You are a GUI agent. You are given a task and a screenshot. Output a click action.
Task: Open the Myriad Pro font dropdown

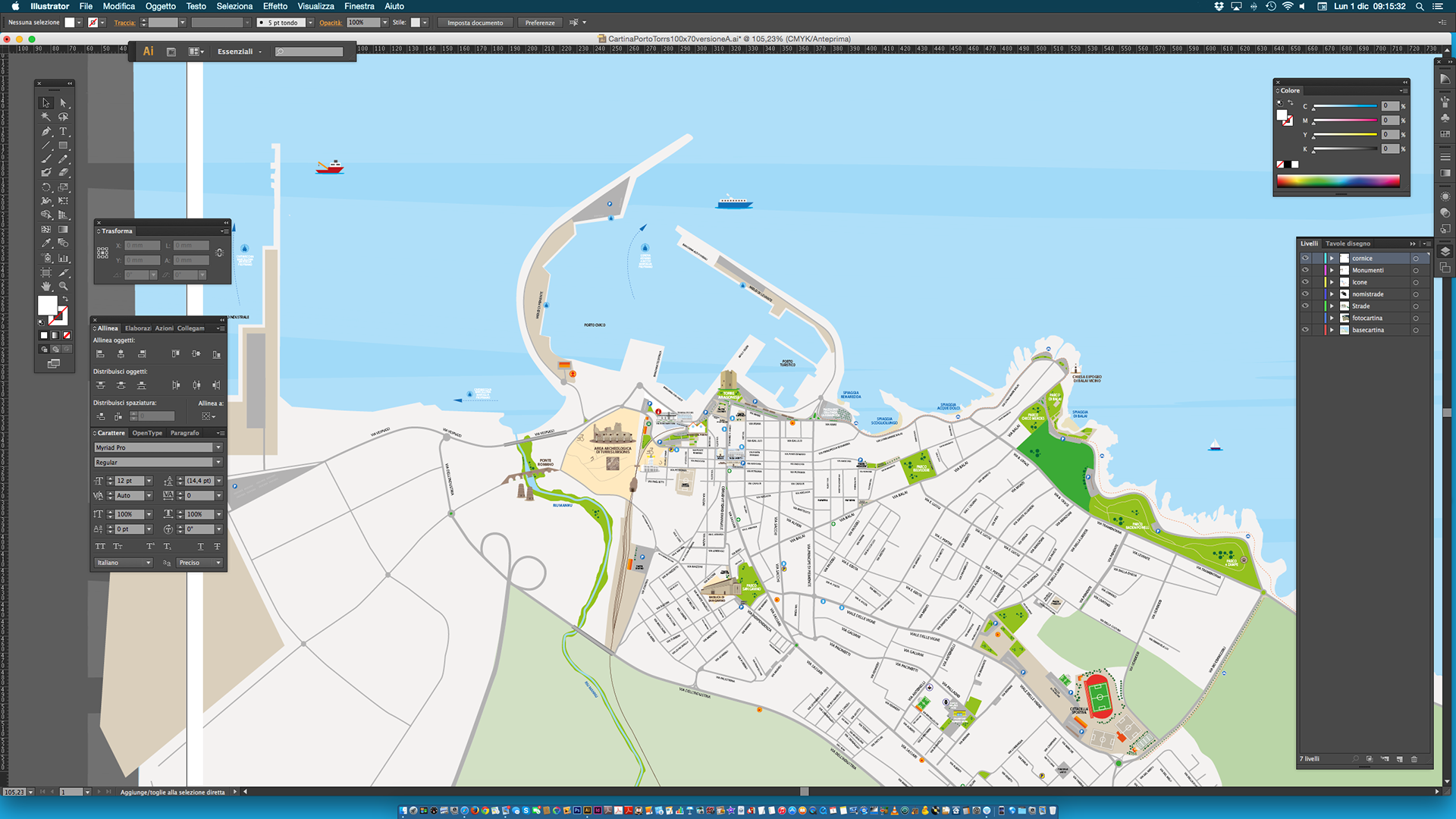coord(218,447)
